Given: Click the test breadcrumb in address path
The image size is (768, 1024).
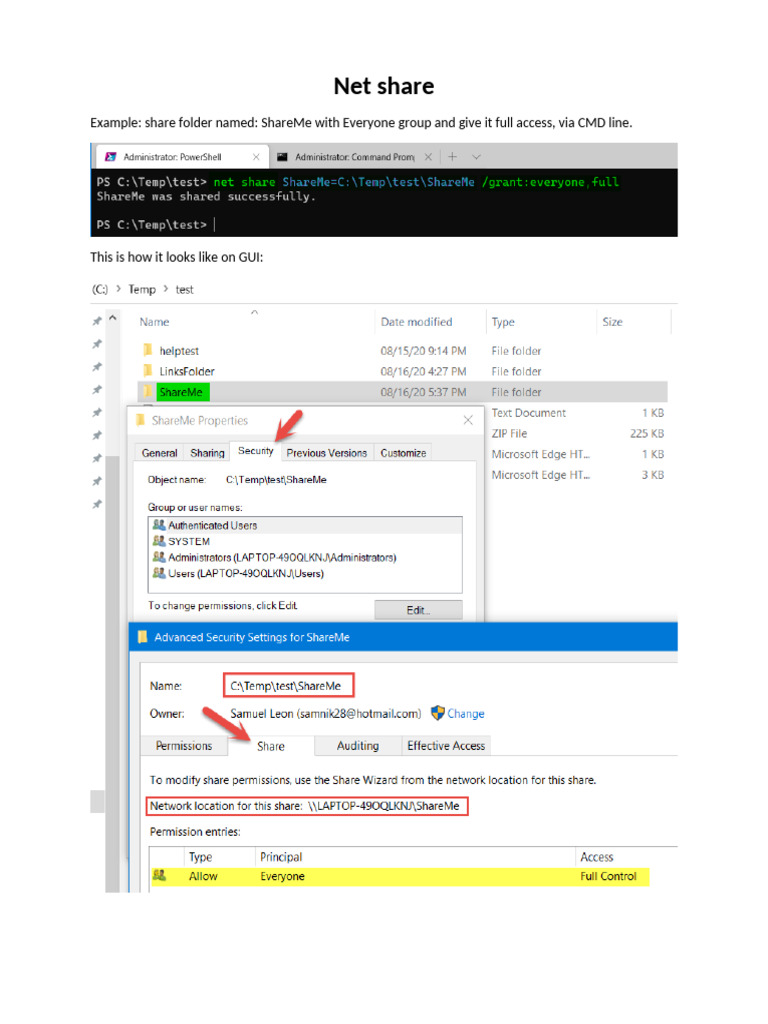Looking at the screenshot, I should point(184,289).
